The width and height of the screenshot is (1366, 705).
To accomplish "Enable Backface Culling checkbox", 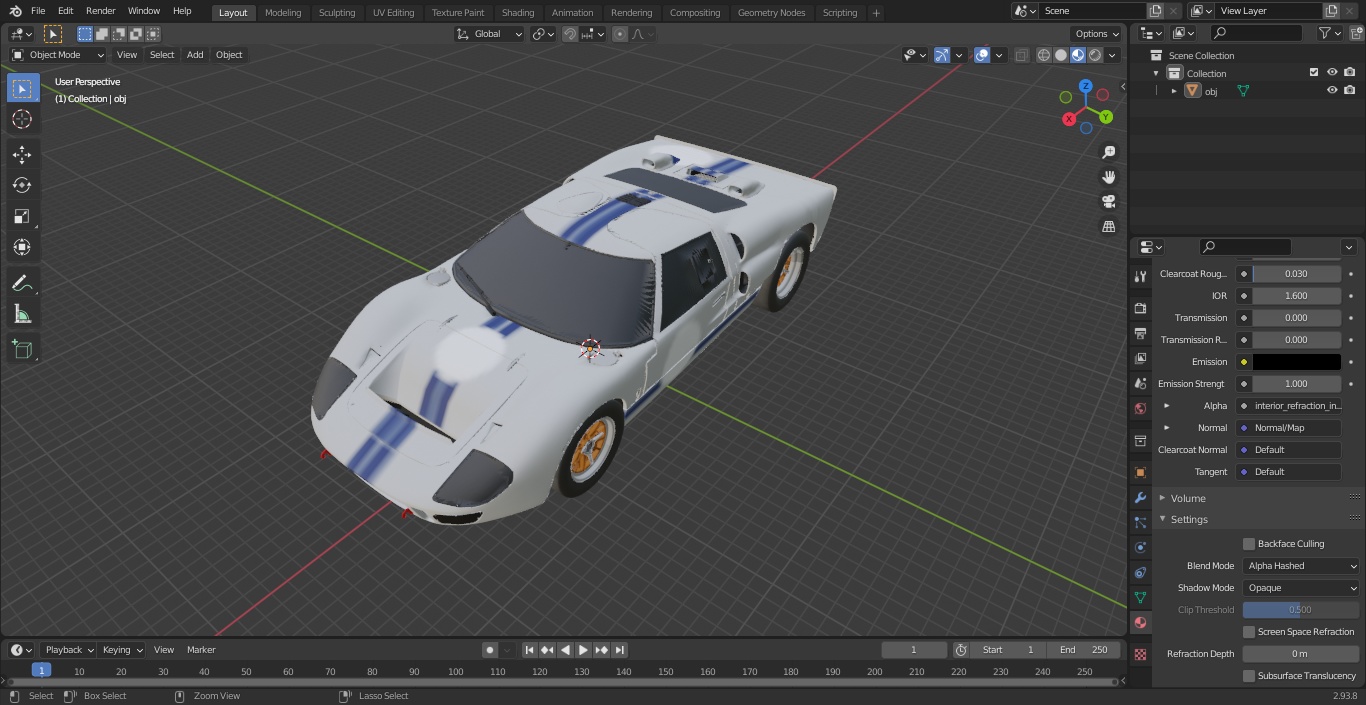I will point(1249,544).
